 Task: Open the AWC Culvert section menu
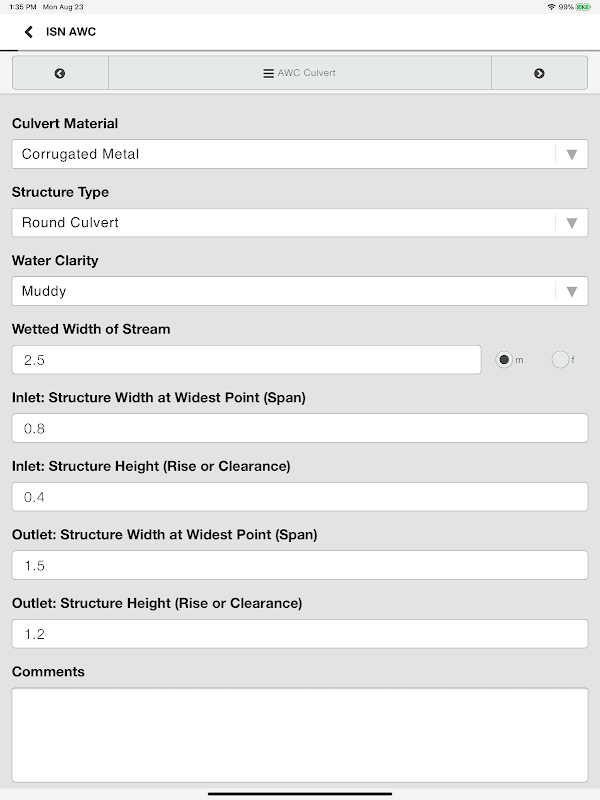click(x=299, y=73)
